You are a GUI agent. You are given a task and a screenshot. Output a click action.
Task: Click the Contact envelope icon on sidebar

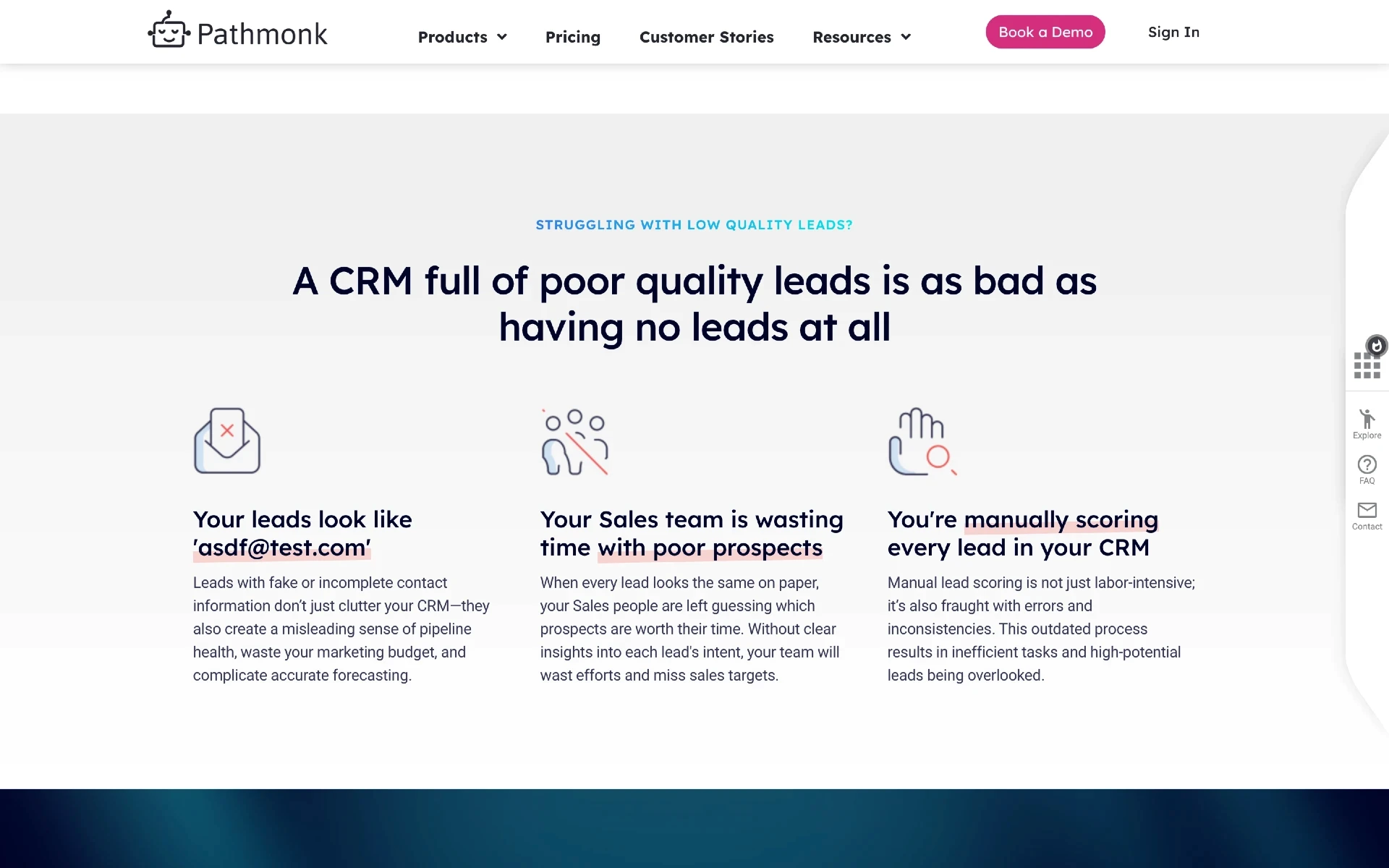(x=1366, y=511)
